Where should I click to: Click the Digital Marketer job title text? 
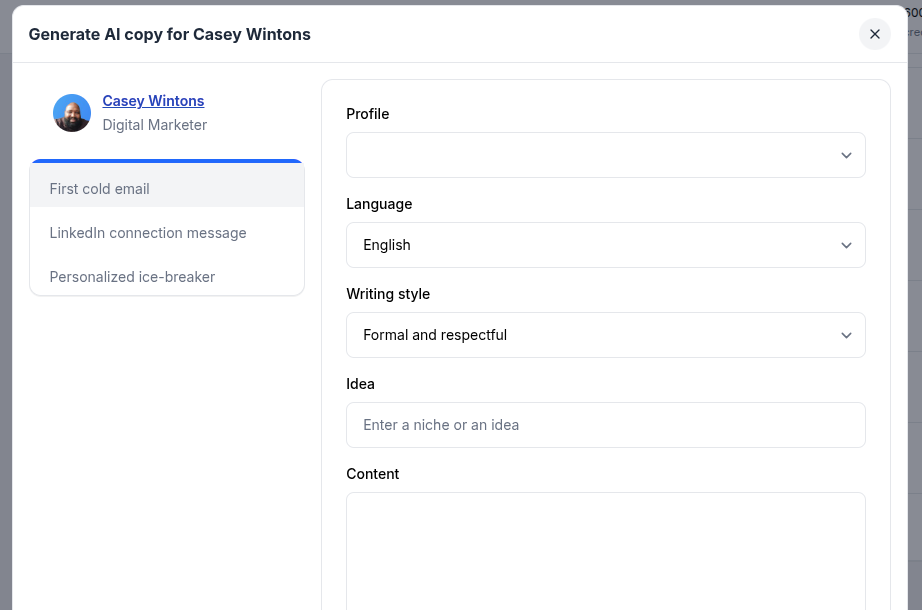point(155,125)
